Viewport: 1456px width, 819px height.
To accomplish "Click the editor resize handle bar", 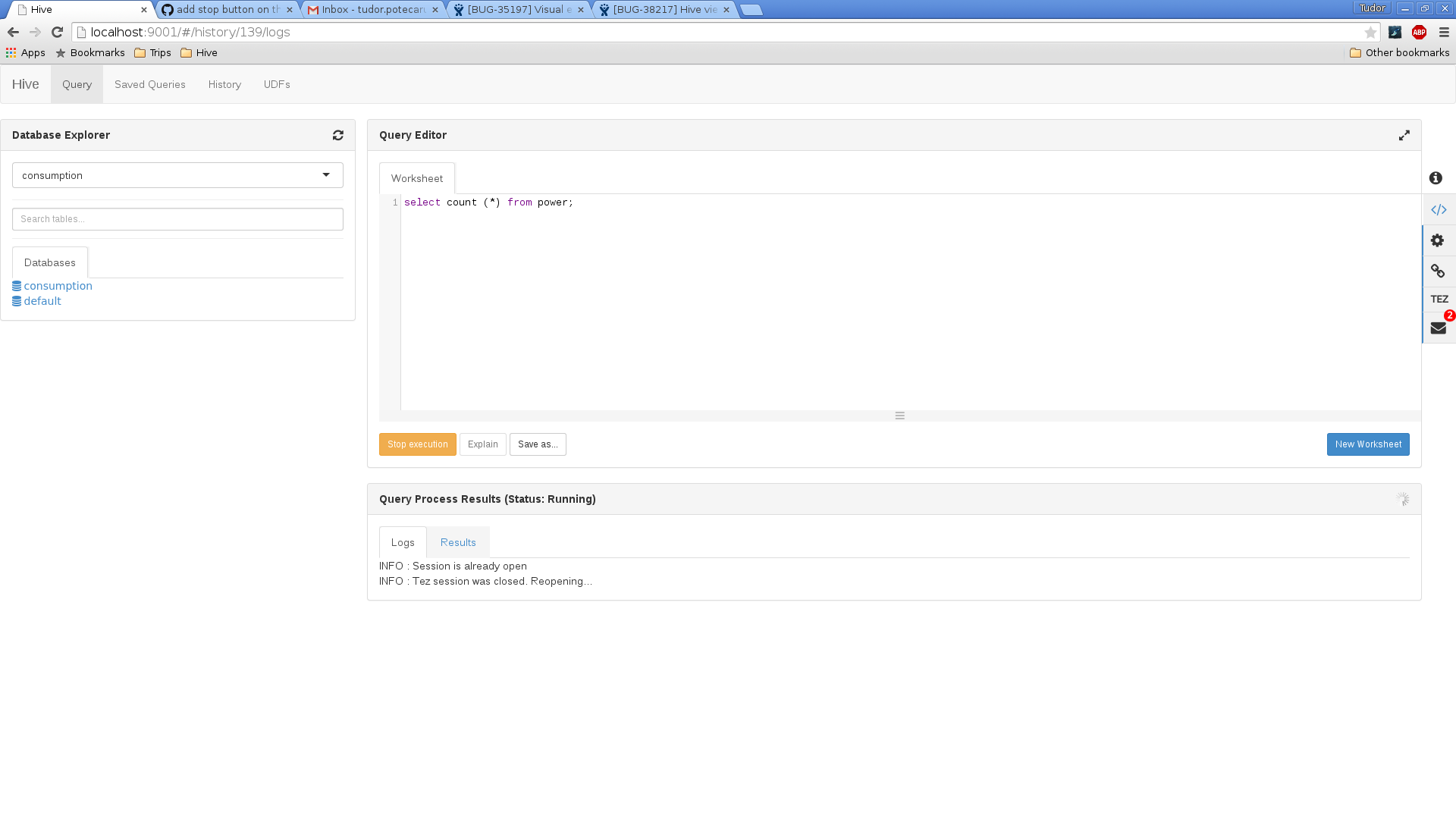I will [900, 416].
